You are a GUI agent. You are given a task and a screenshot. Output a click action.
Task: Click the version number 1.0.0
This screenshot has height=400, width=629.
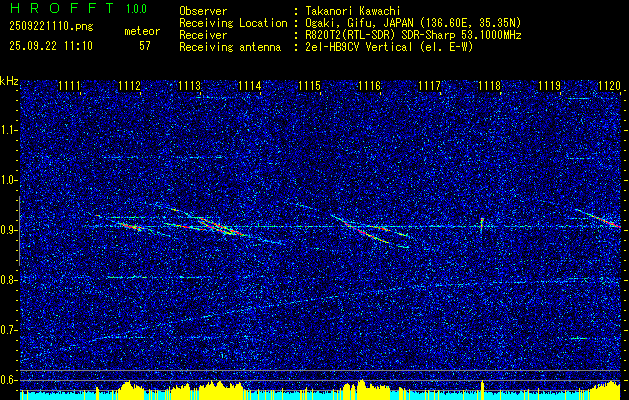[x=136, y=8]
